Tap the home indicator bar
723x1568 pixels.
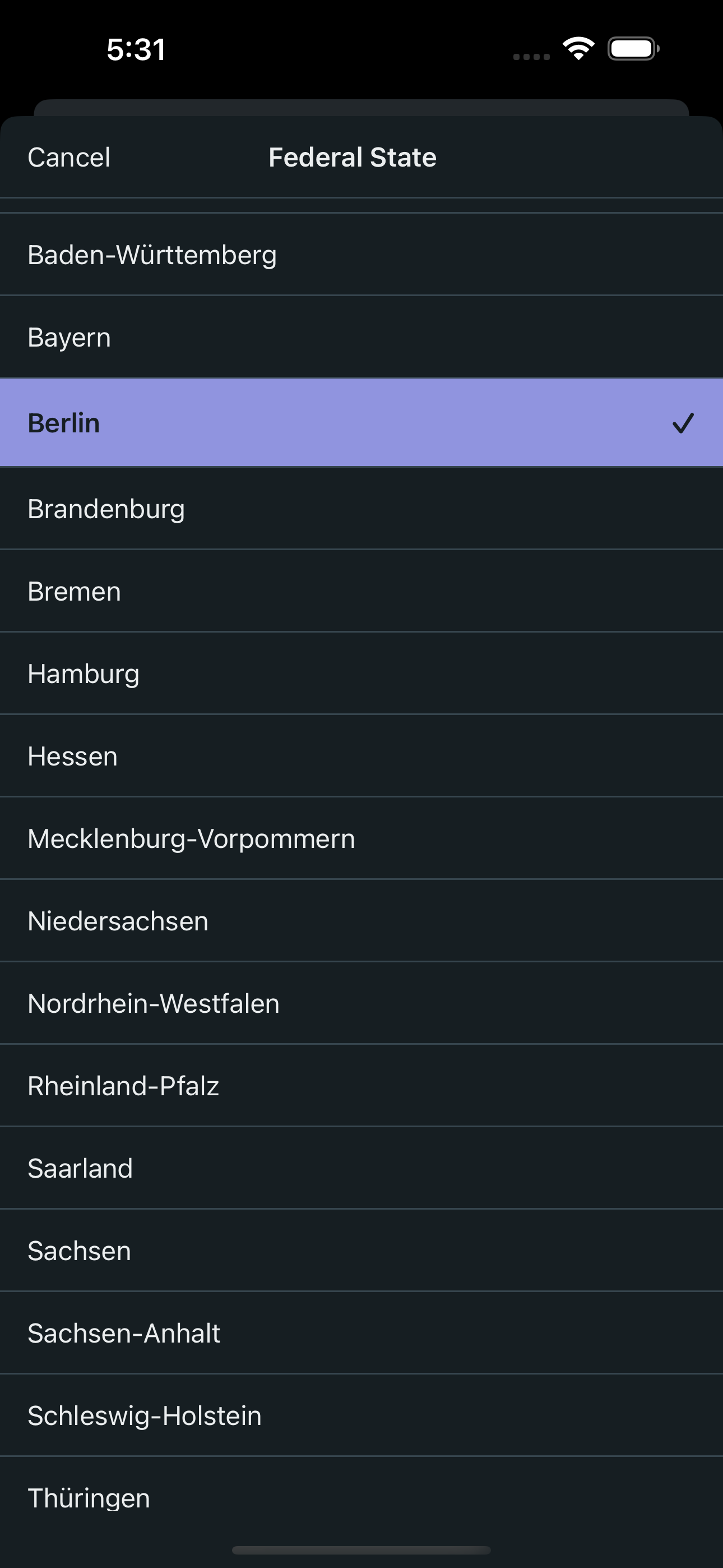[x=361, y=1549]
